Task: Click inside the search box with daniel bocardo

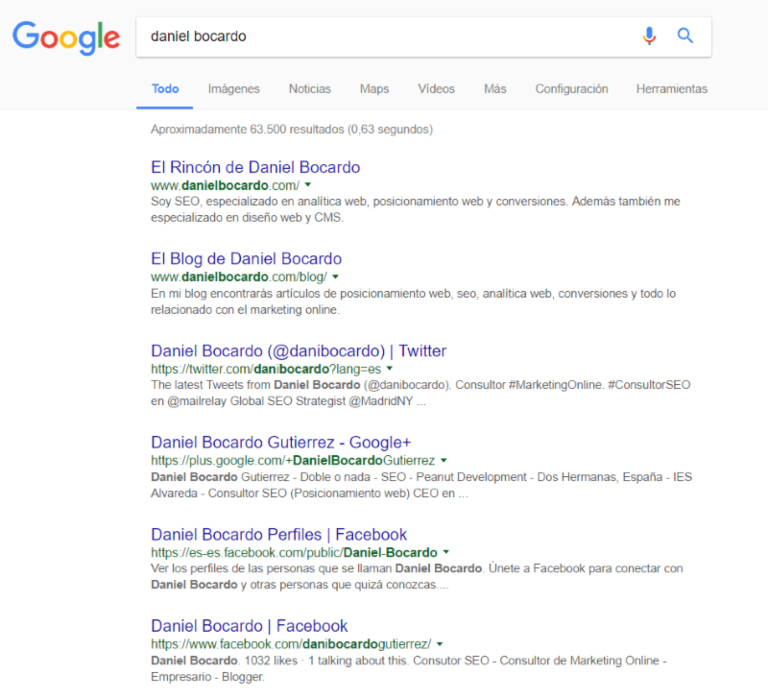Action: 380,36
